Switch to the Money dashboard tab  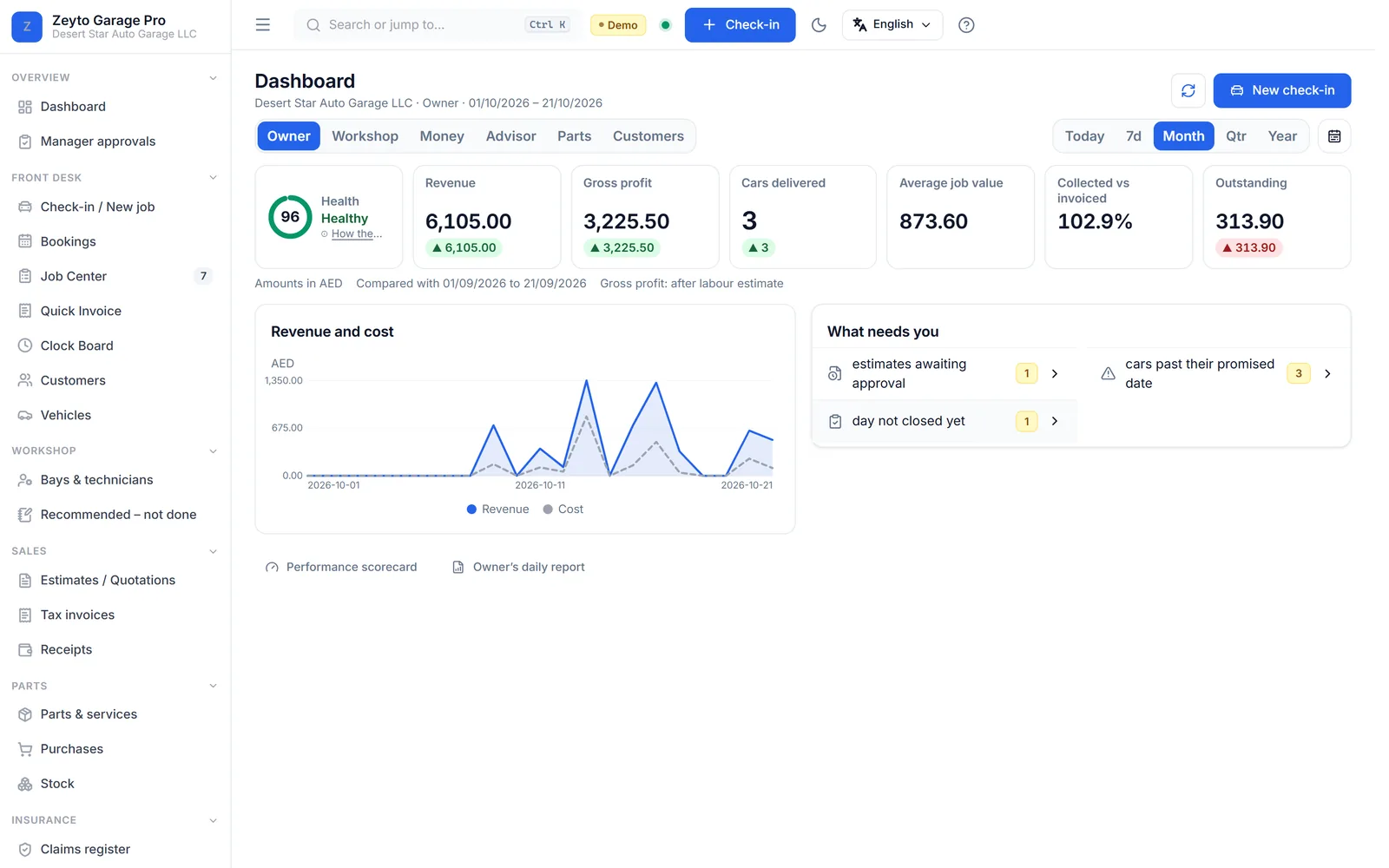[442, 136]
